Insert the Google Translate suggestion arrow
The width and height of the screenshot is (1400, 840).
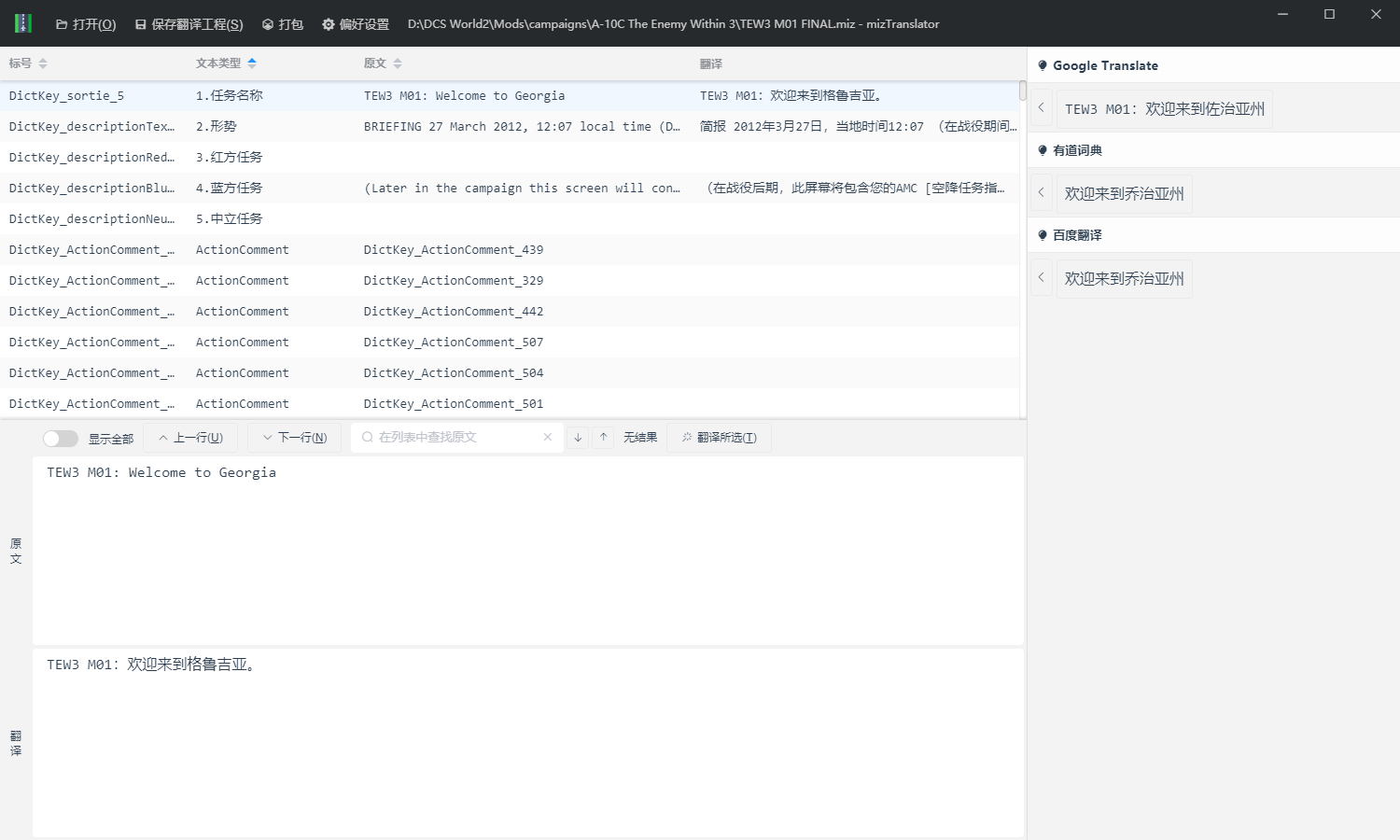point(1042,108)
